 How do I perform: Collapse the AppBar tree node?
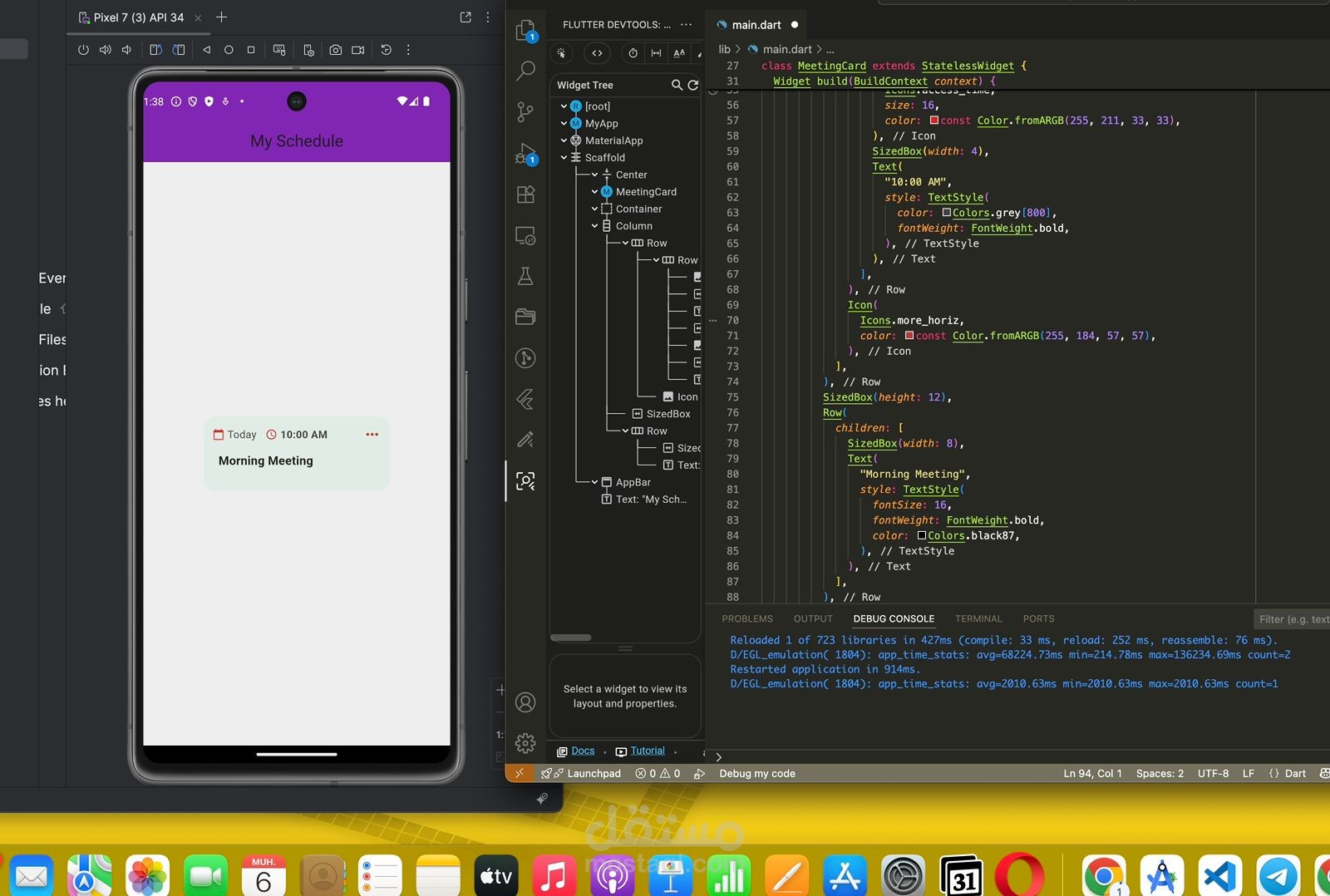pyautogui.click(x=594, y=482)
